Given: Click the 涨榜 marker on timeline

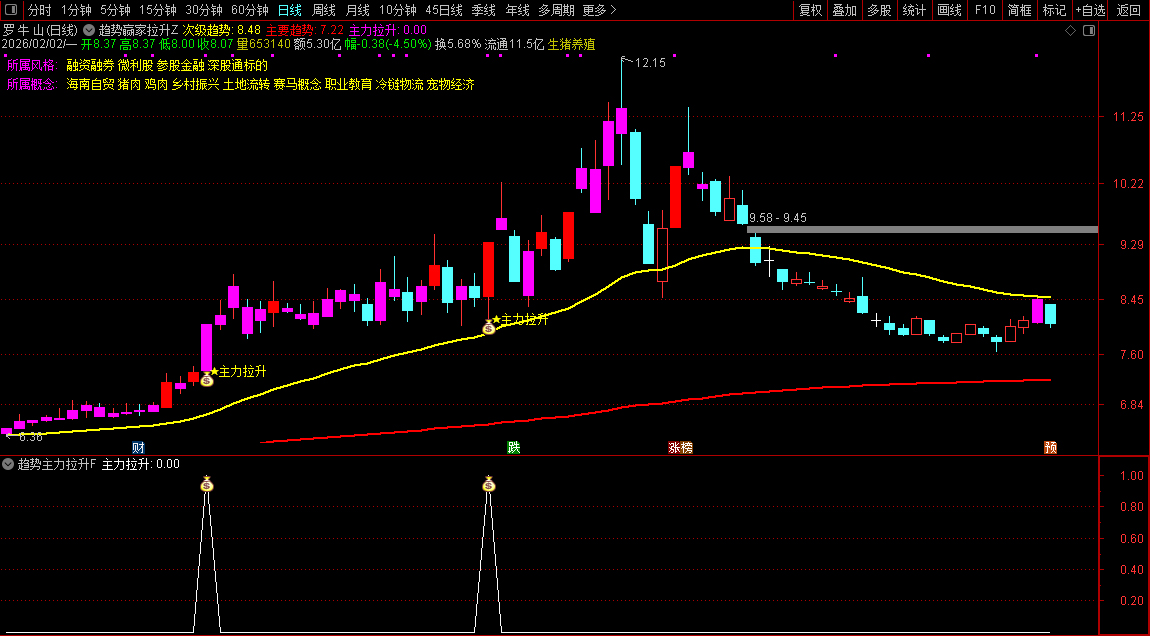Looking at the screenshot, I should (x=681, y=447).
